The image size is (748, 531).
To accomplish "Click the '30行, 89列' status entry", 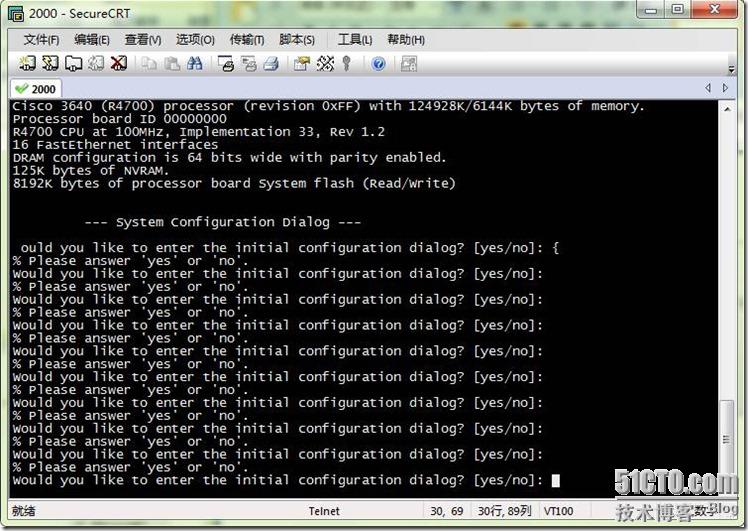I will click(x=504, y=511).
